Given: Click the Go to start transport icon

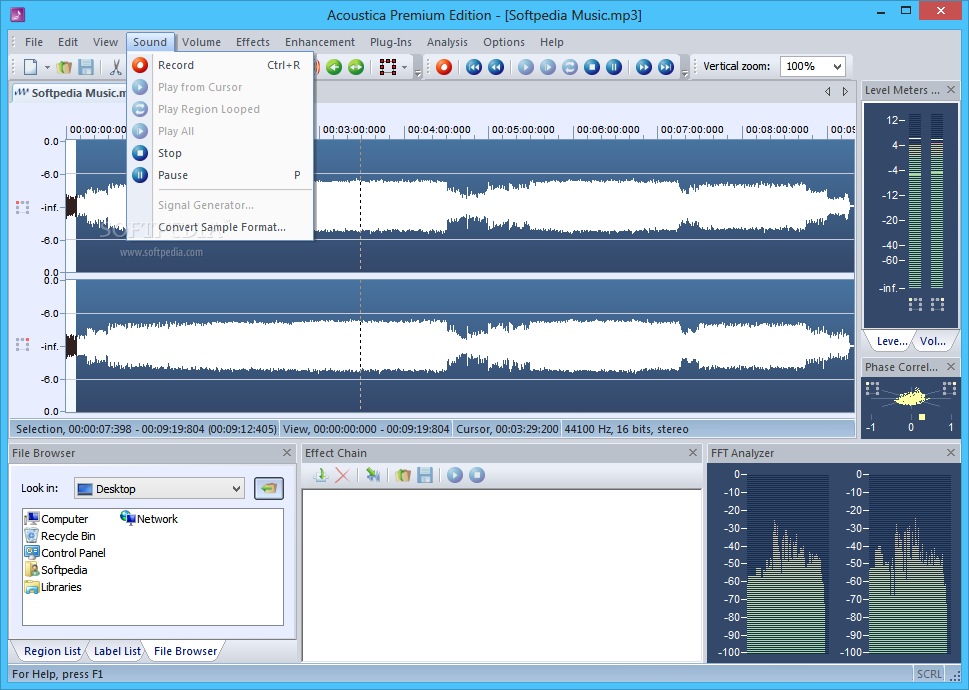Looking at the screenshot, I should (474, 67).
